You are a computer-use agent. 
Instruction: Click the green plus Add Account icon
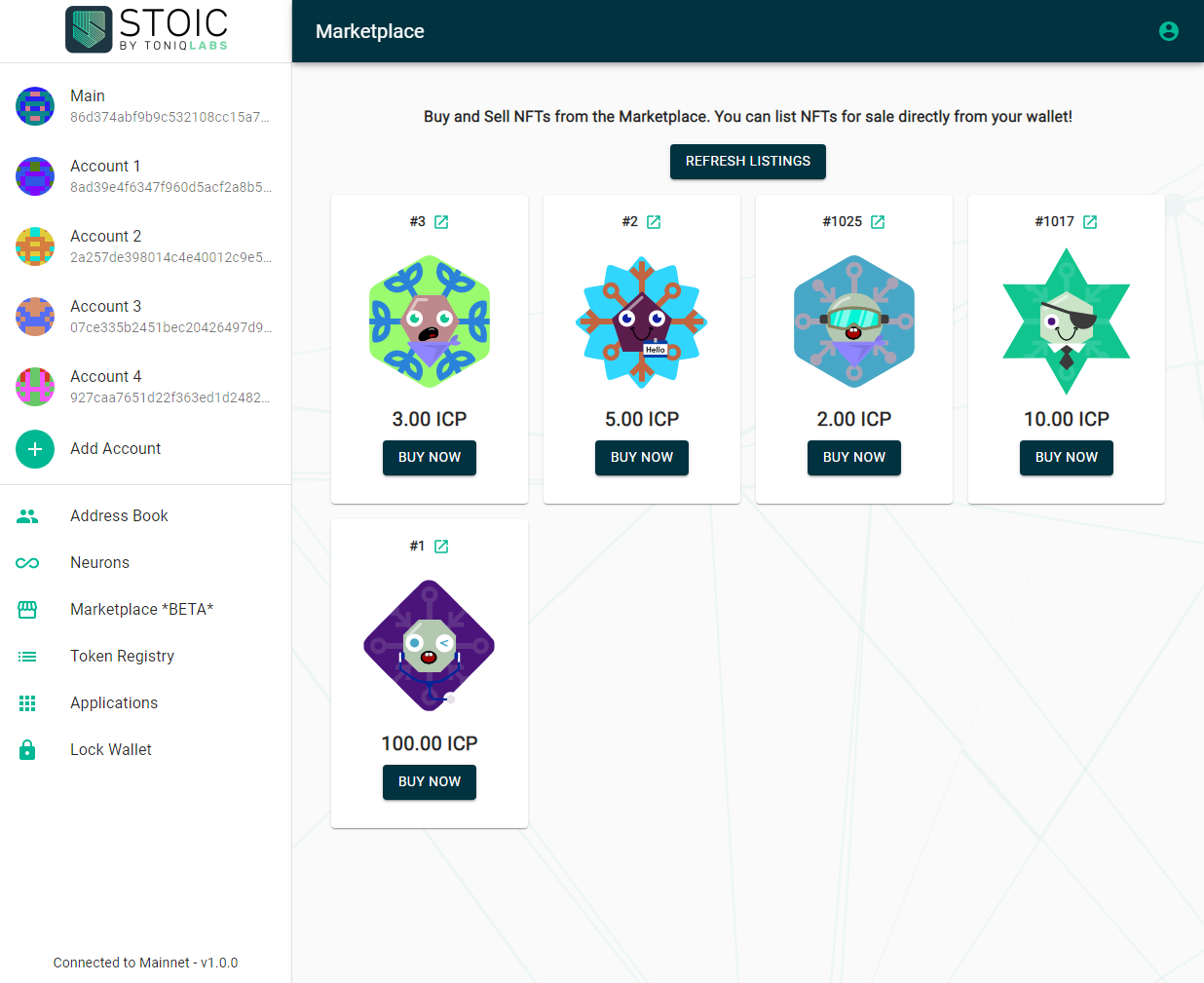pos(35,449)
